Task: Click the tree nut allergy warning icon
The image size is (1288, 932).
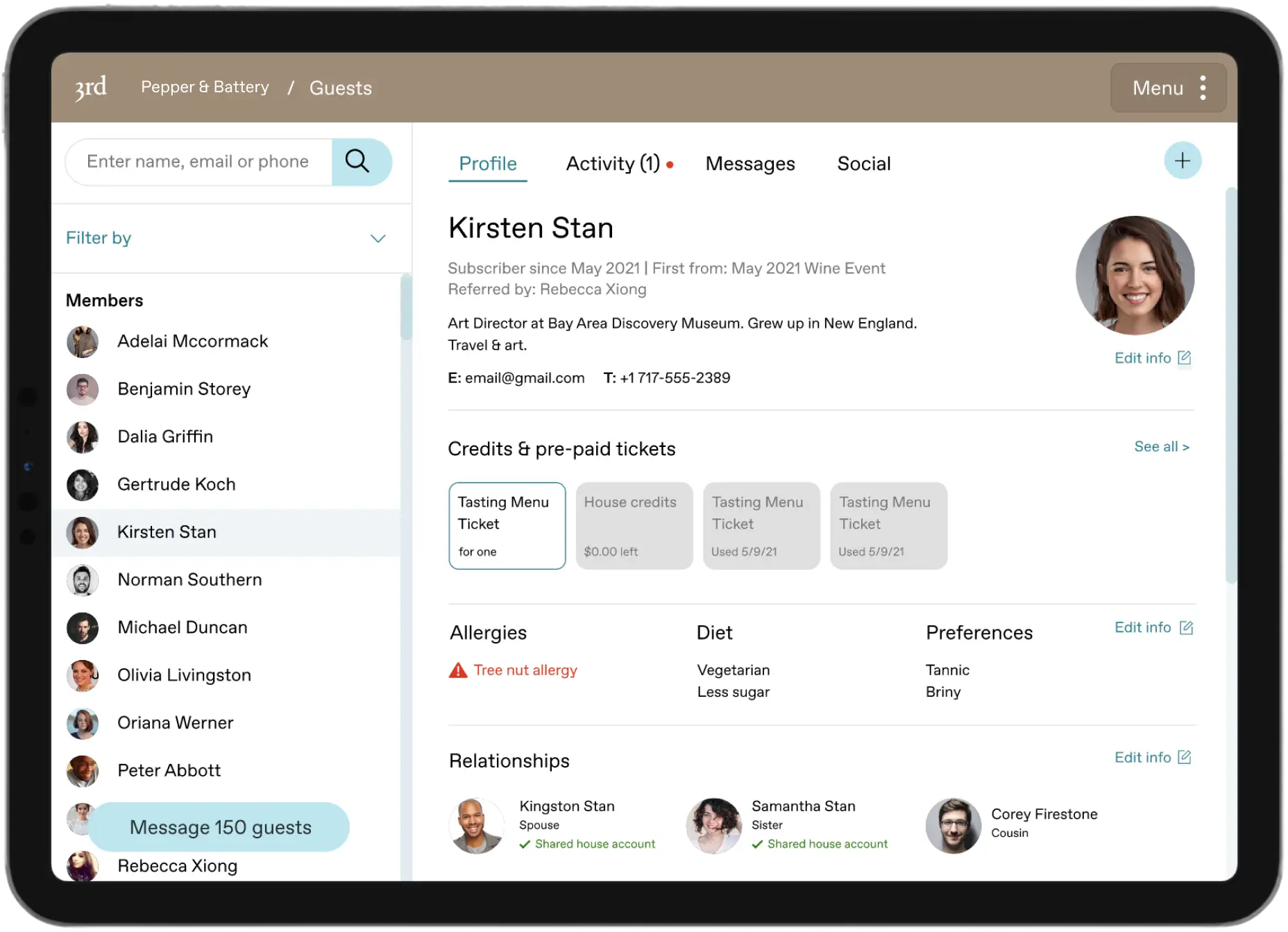Action: coord(457,670)
